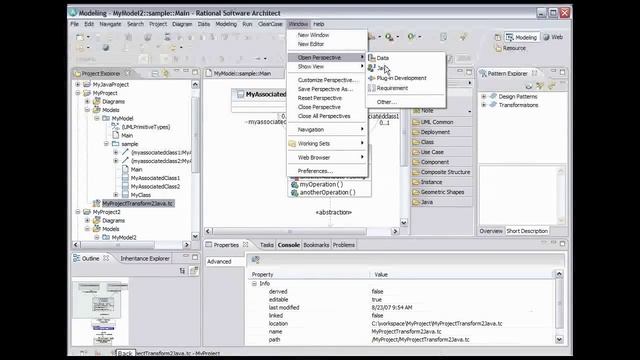Image resolution: width=640 pixels, height=360 pixels.
Task: Click the Properties view toolbar icon
Action: point(256,260)
